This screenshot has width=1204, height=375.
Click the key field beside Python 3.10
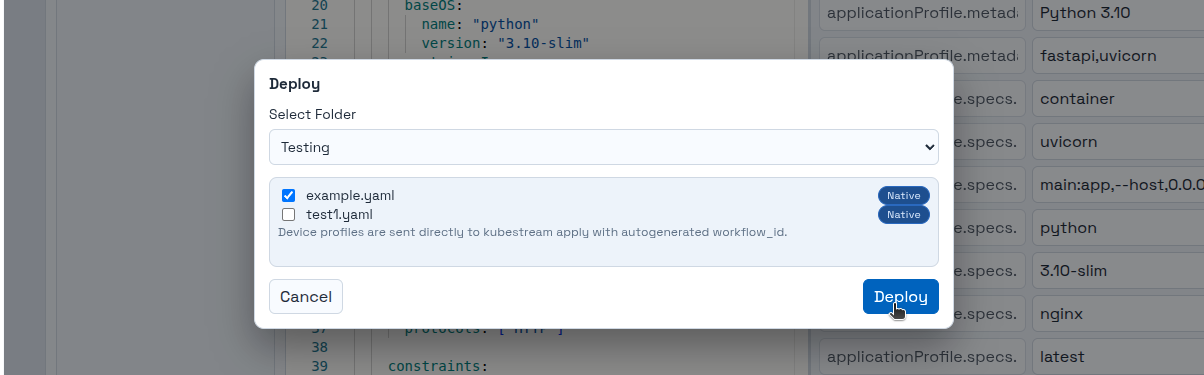click(x=922, y=14)
